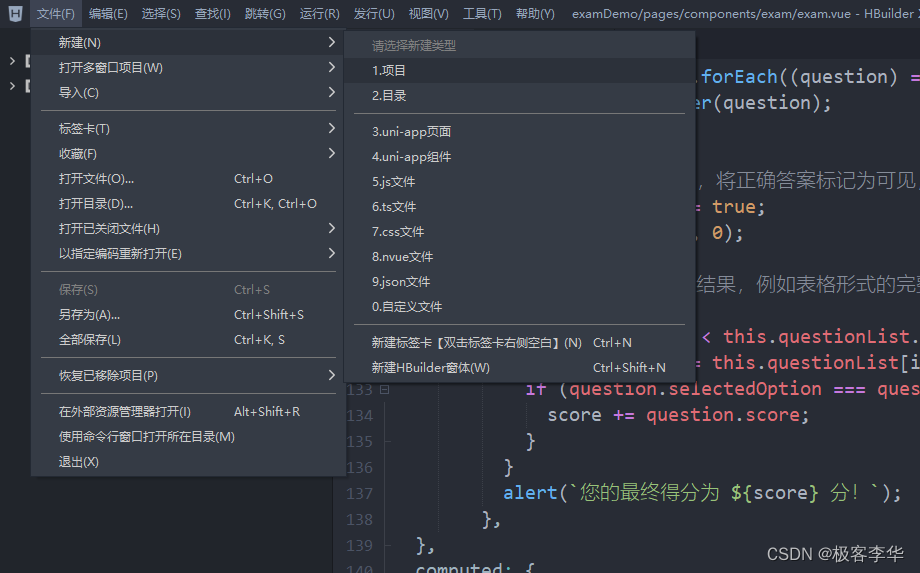The image size is (920, 573).
Task: Click the 保存(S) menu entry
Action: 188,290
